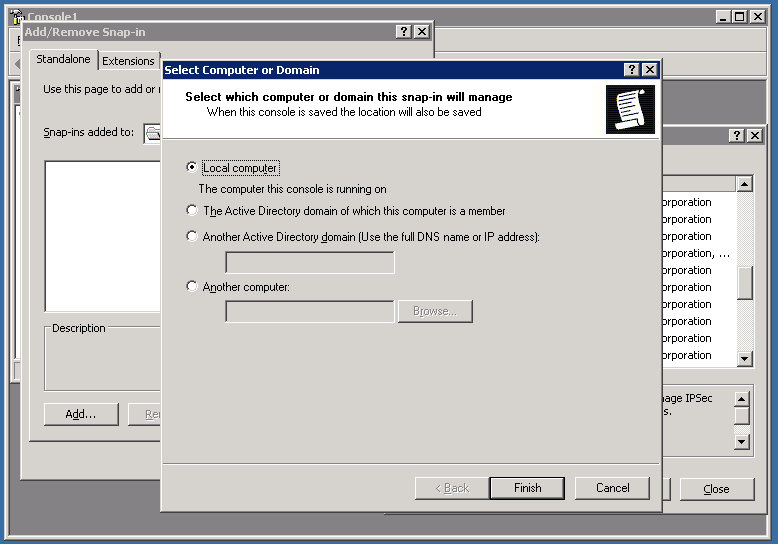Image resolution: width=778 pixels, height=544 pixels.
Task: Click help button on Add/Remove Snap-in title bar
Action: [404, 32]
